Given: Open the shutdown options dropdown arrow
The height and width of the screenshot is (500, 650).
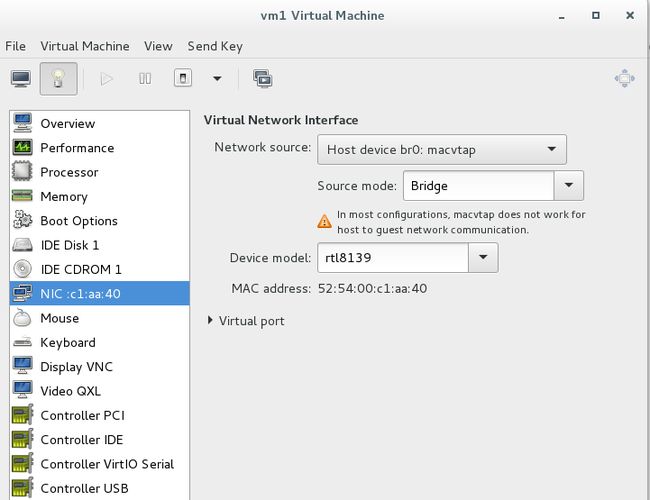Looking at the screenshot, I should [217, 78].
